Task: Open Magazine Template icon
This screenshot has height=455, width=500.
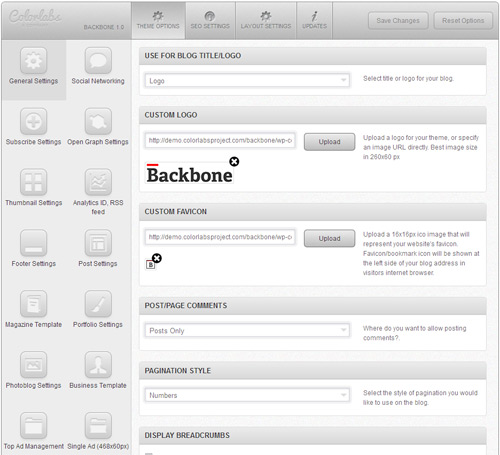Action: pyautogui.click(x=33, y=304)
